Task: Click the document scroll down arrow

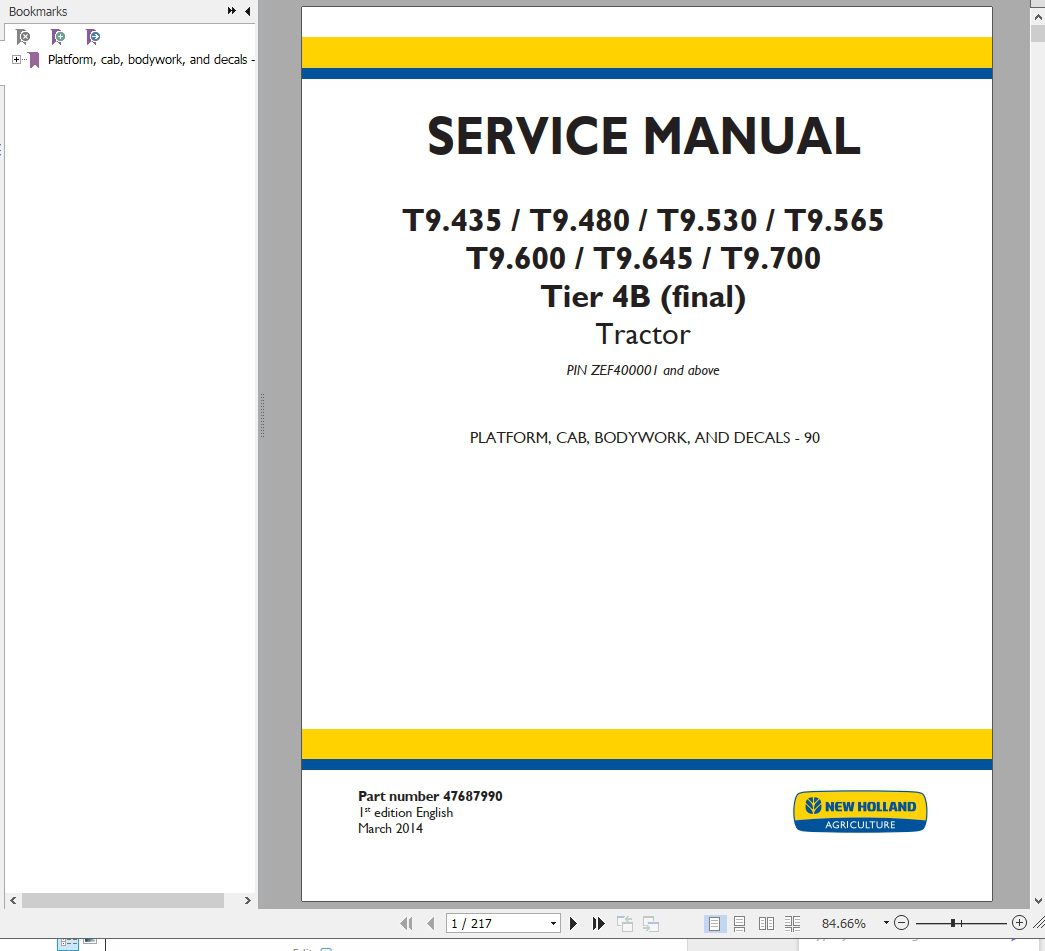Action: click(1038, 901)
